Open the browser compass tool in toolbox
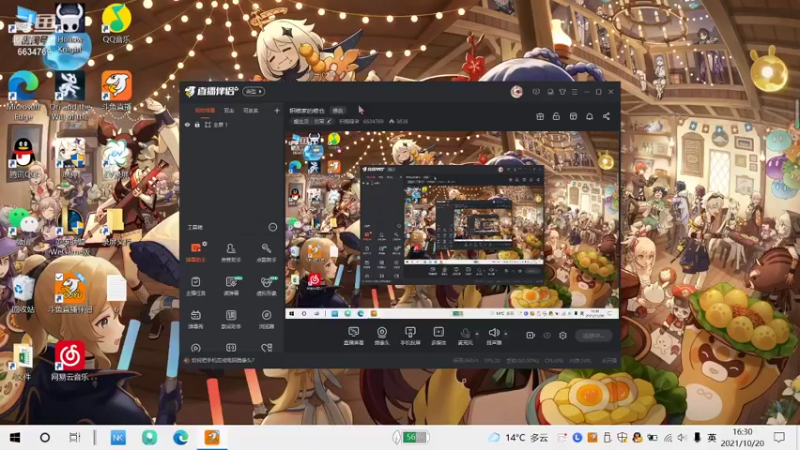This screenshot has width=800, height=450. pos(266,319)
